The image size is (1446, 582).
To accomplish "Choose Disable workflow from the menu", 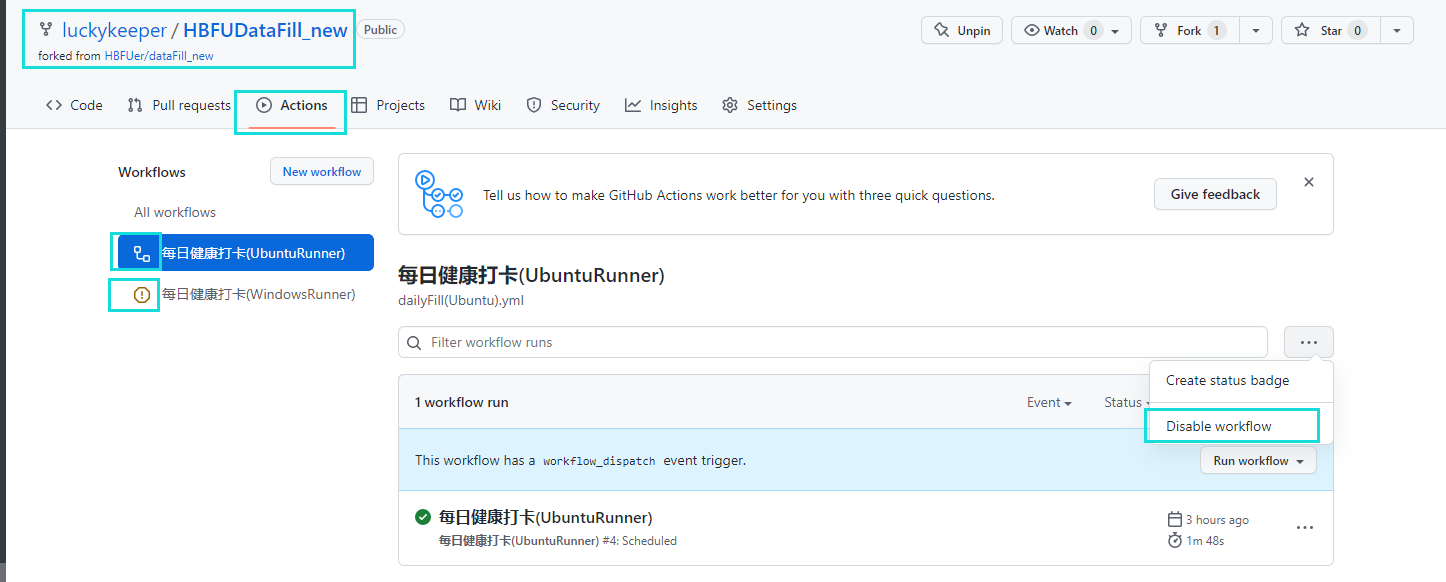I will 1241,426.
